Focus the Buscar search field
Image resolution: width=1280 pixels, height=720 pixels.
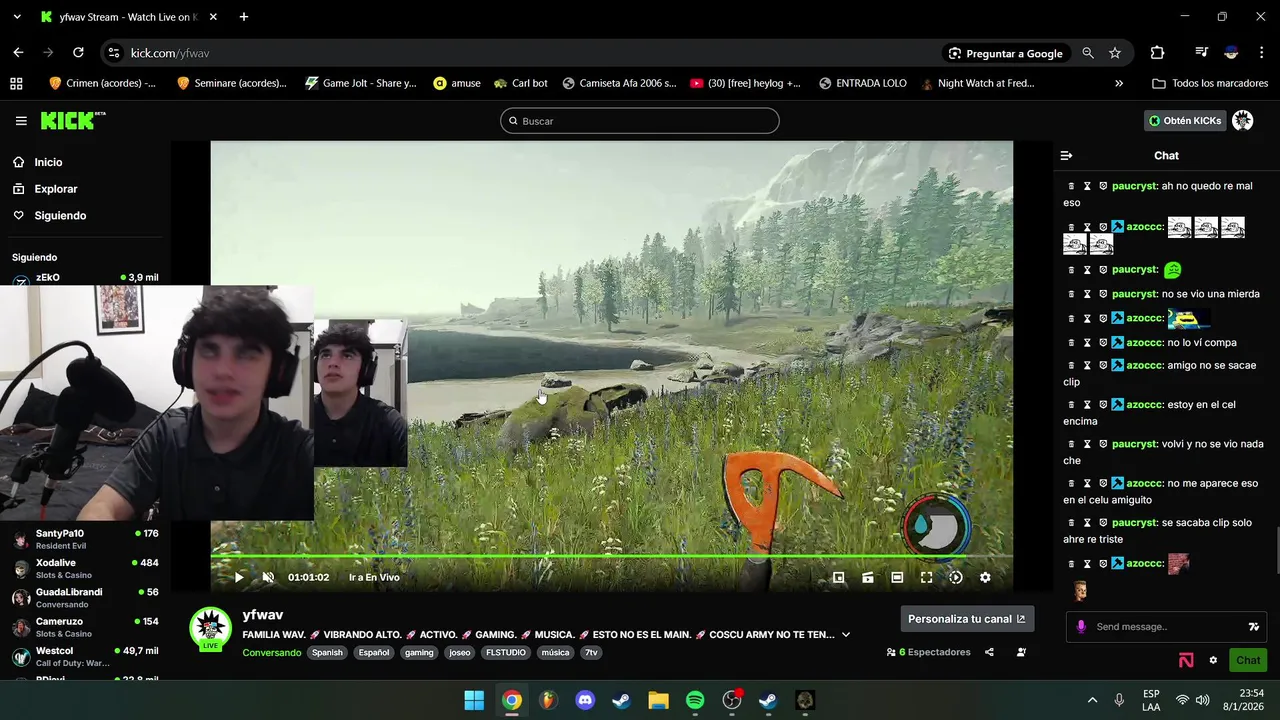640,121
